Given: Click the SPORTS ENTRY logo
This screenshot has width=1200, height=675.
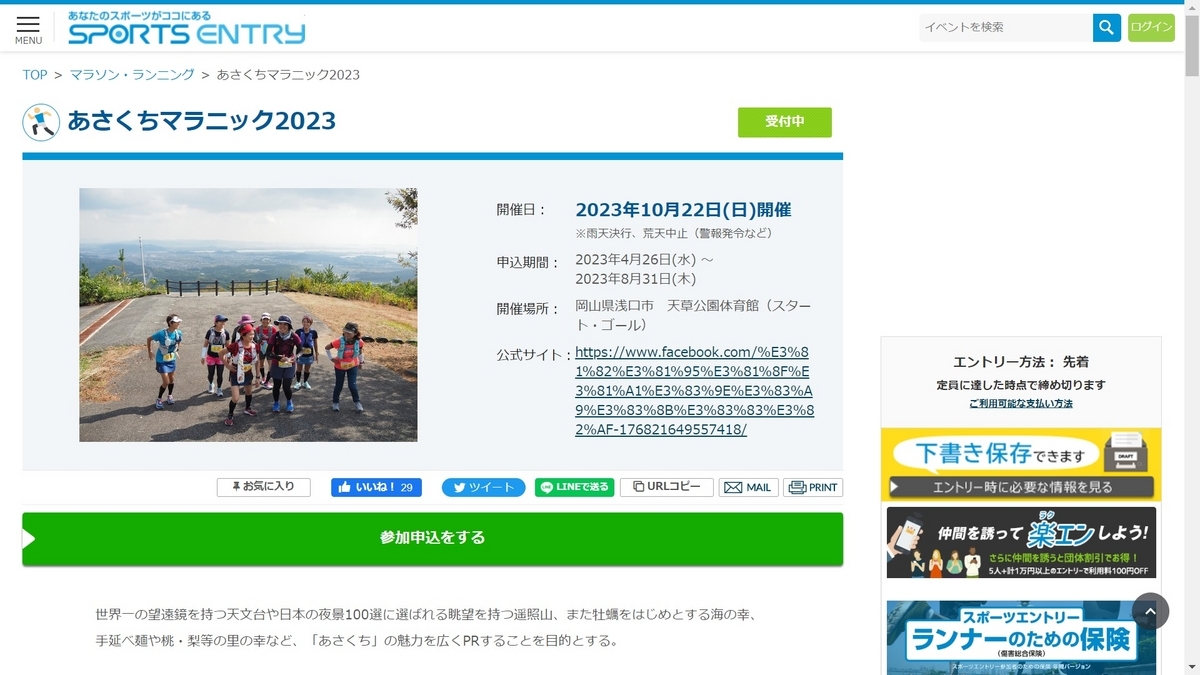Looking at the screenshot, I should 187,29.
